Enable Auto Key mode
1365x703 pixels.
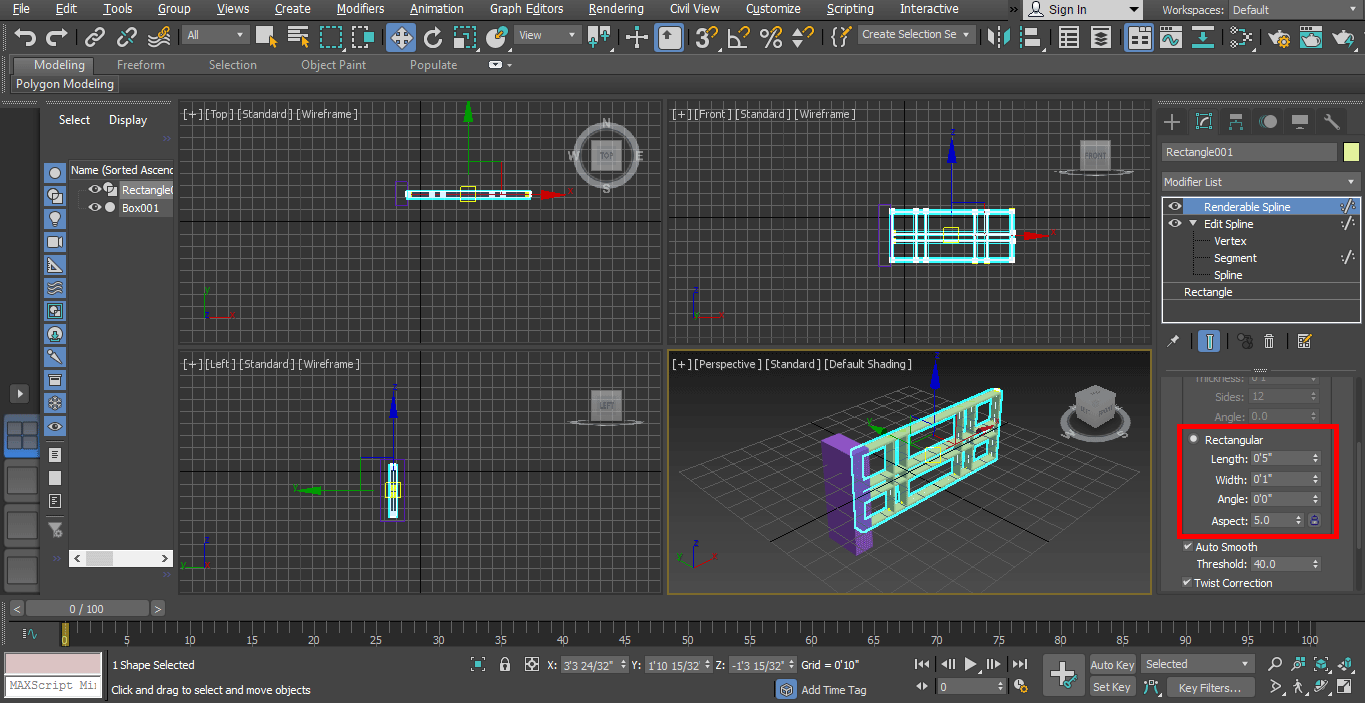coord(1112,664)
